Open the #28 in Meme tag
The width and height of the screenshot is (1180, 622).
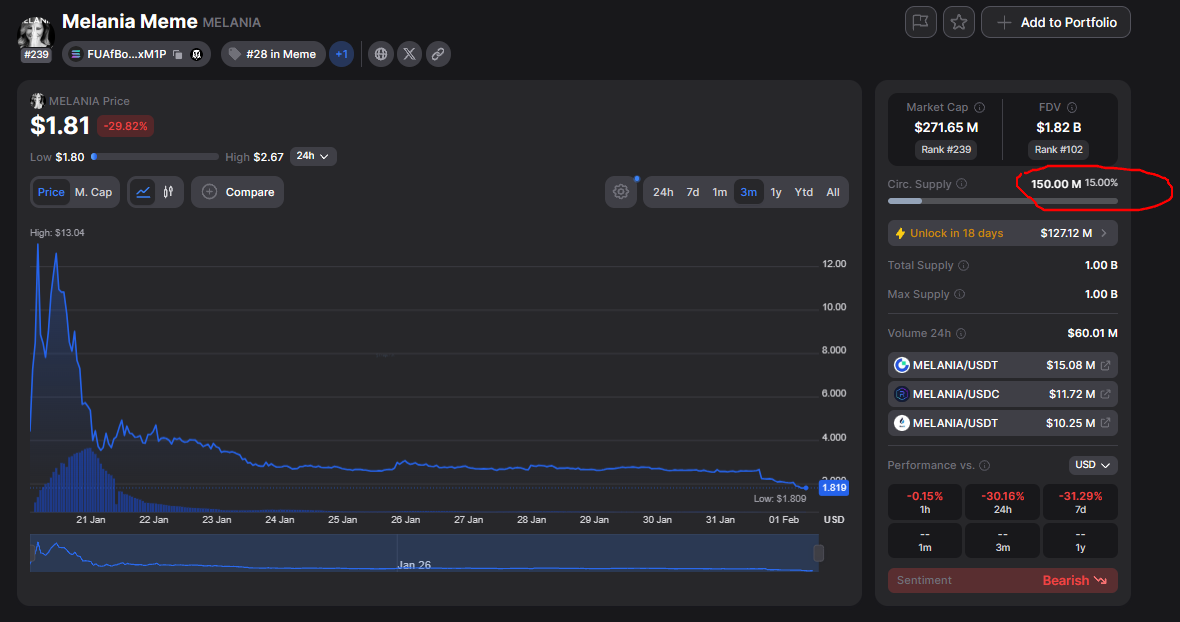[x=273, y=54]
